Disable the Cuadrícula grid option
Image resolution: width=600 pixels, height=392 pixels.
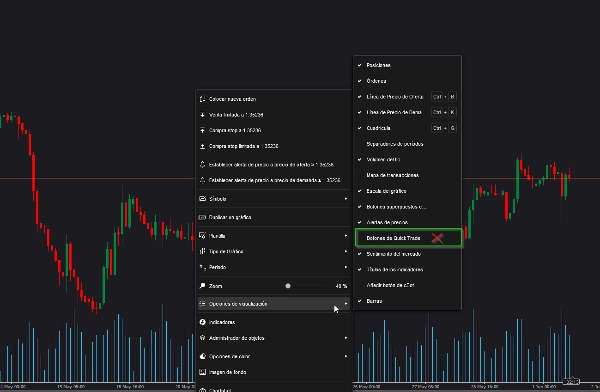[408, 128]
